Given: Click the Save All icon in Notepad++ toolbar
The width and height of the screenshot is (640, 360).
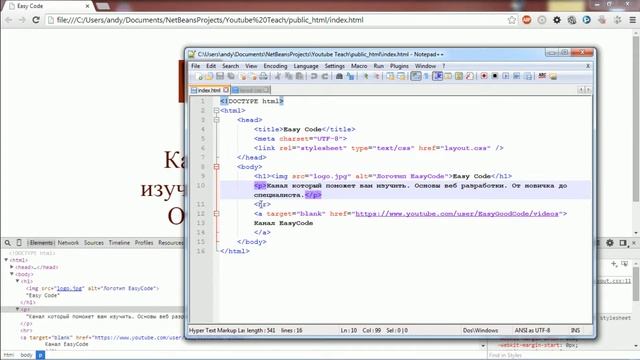Looking at the screenshot, I should pos(231,76).
